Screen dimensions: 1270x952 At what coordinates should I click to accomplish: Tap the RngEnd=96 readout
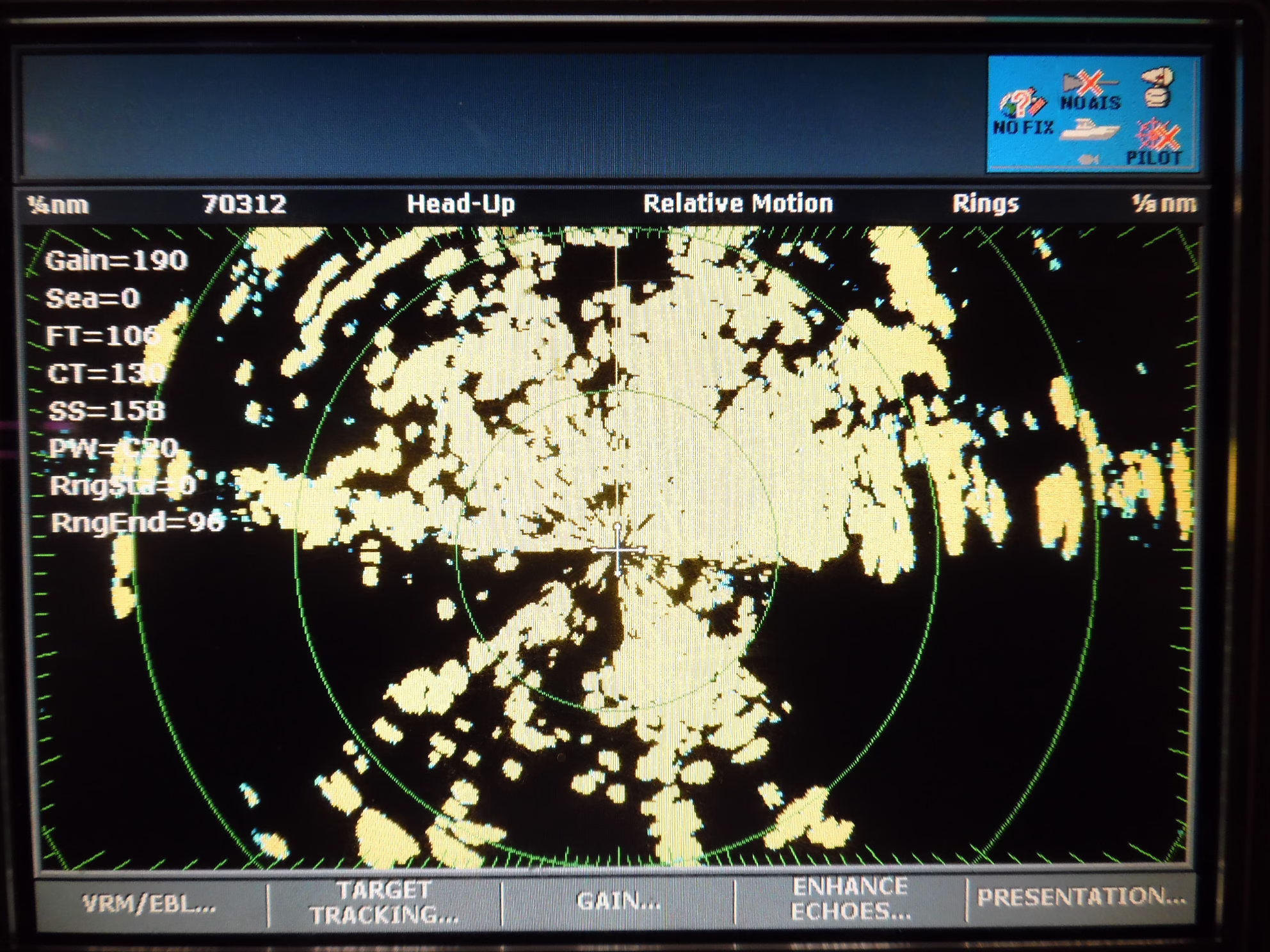pyautogui.click(x=137, y=523)
